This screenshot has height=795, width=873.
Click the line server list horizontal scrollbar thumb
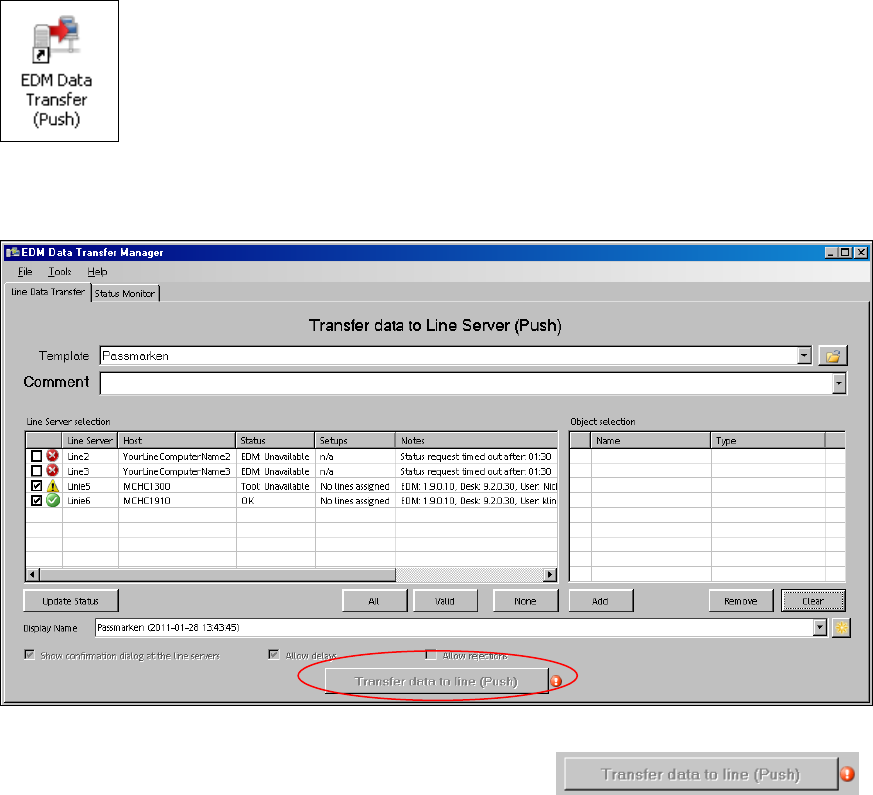point(218,574)
